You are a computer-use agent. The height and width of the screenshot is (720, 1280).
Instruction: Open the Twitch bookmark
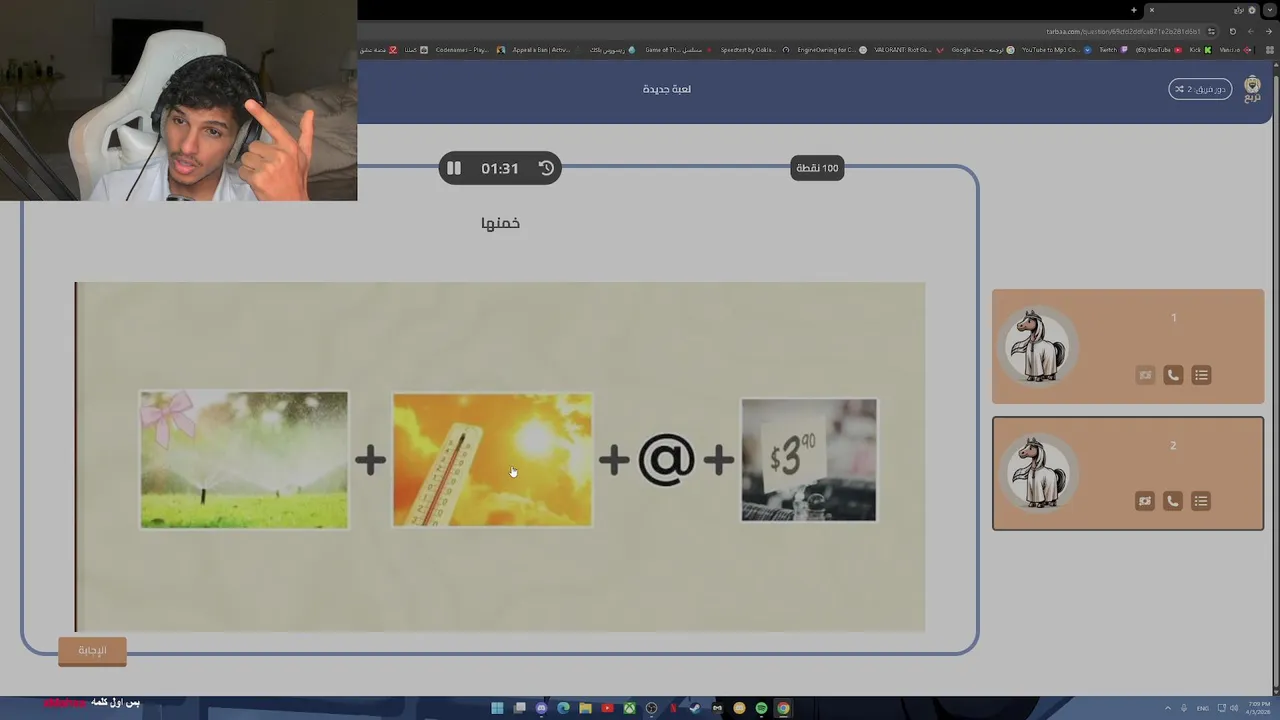(1113, 49)
